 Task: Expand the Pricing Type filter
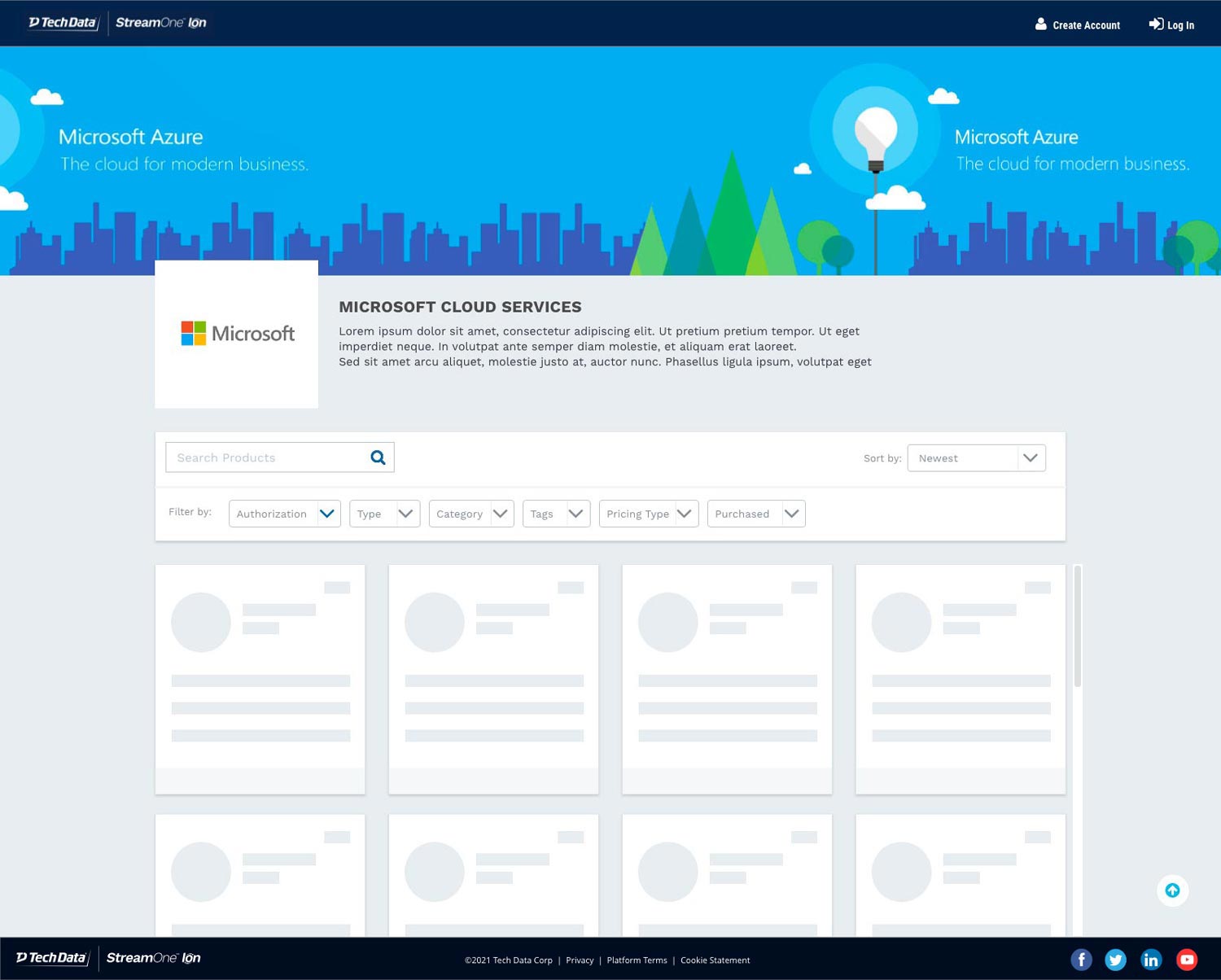[648, 514]
